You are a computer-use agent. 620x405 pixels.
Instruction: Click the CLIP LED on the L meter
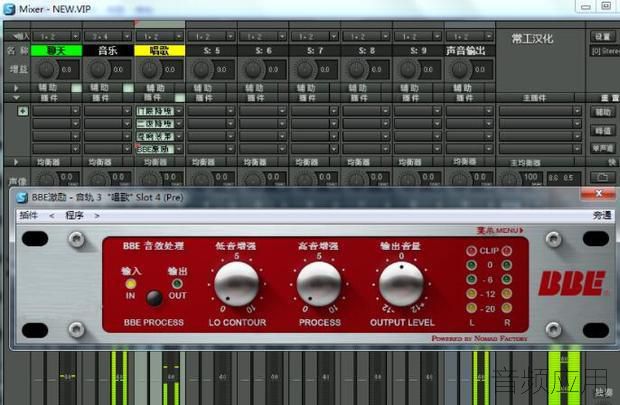471,251
